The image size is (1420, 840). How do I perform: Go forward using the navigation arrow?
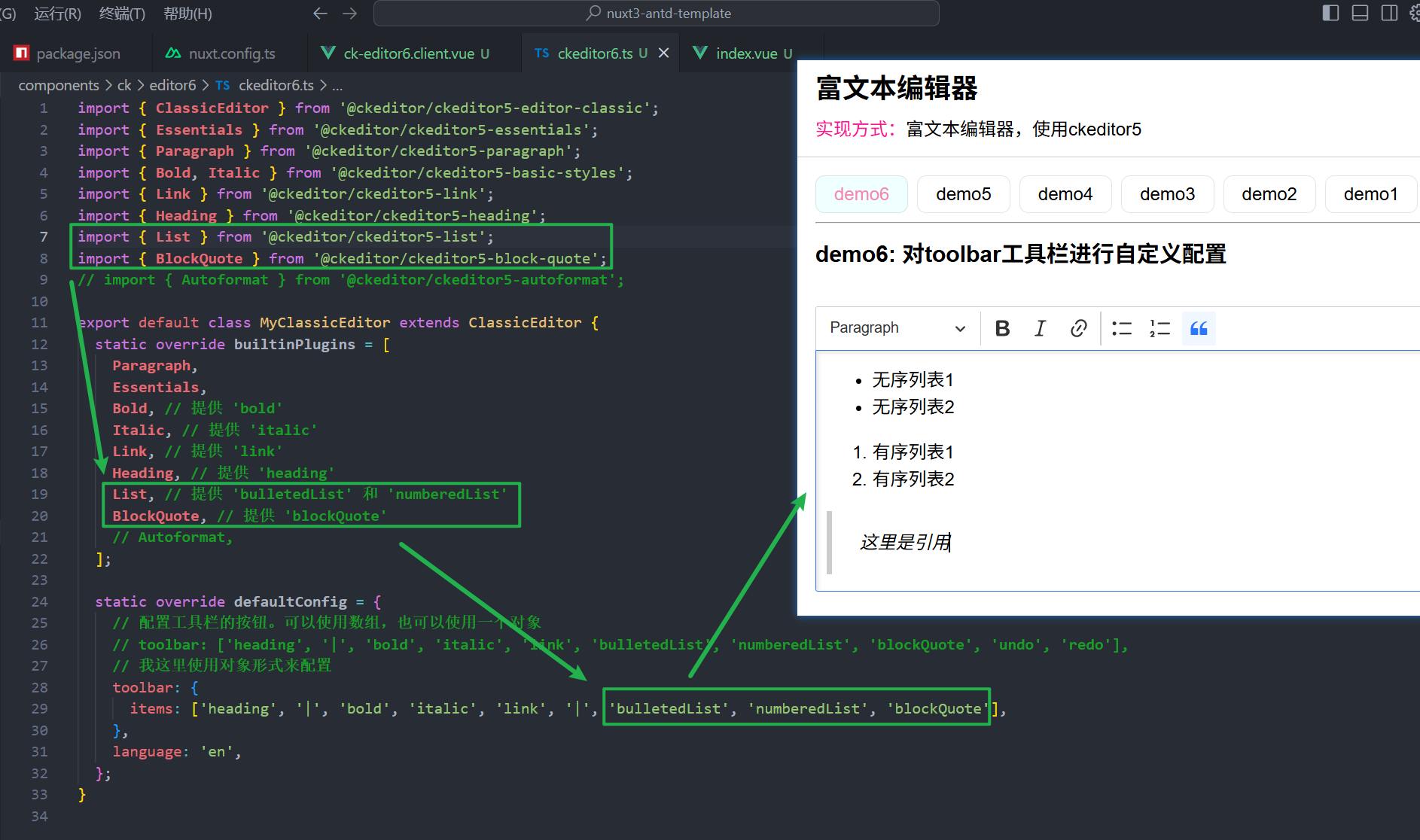pos(350,14)
